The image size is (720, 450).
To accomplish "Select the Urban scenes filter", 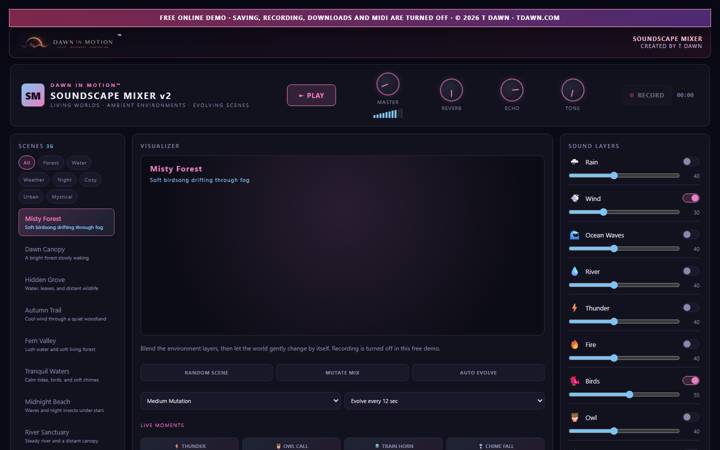I will point(31,197).
